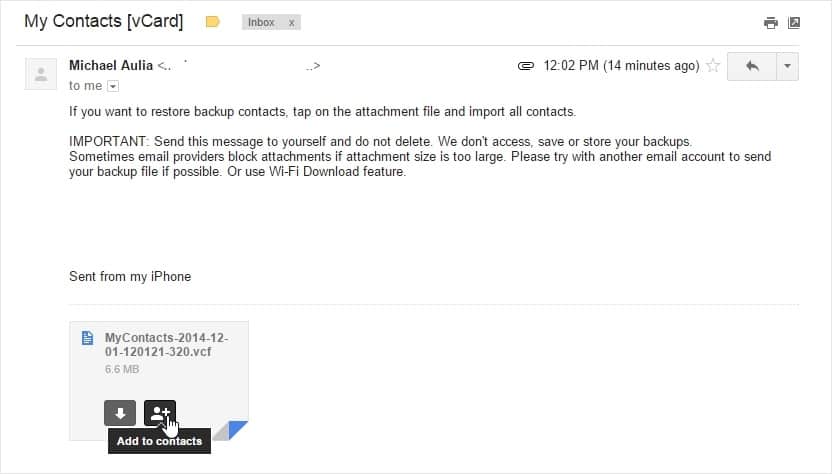Open the MyContacts-2014-12-01 file name
The image size is (832, 474).
(x=166, y=344)
